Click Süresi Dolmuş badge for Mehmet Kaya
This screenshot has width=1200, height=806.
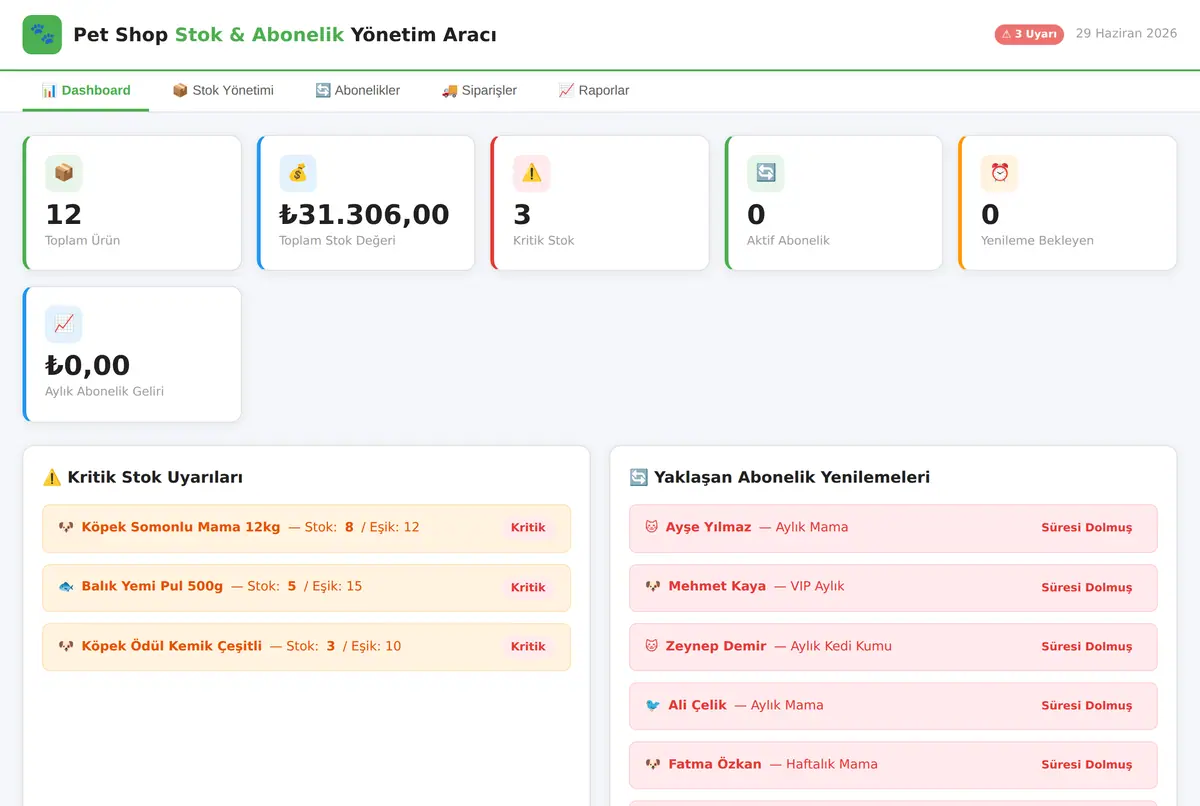pyautogui.click(x=1087, y=588)
